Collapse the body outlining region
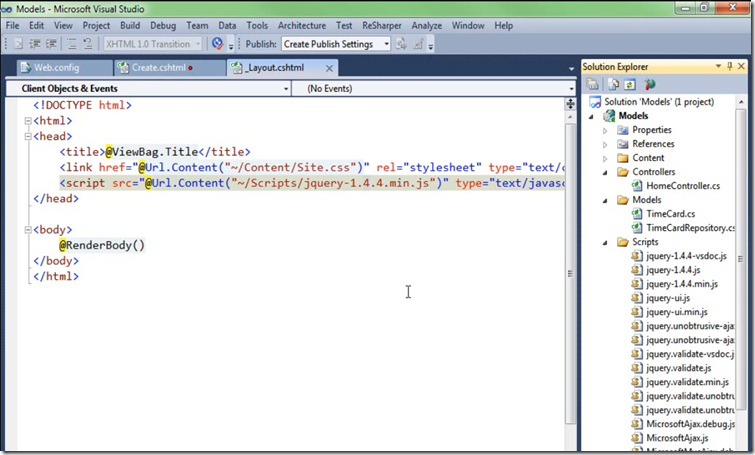Screen dimensions: 755x455 [28, 230]
